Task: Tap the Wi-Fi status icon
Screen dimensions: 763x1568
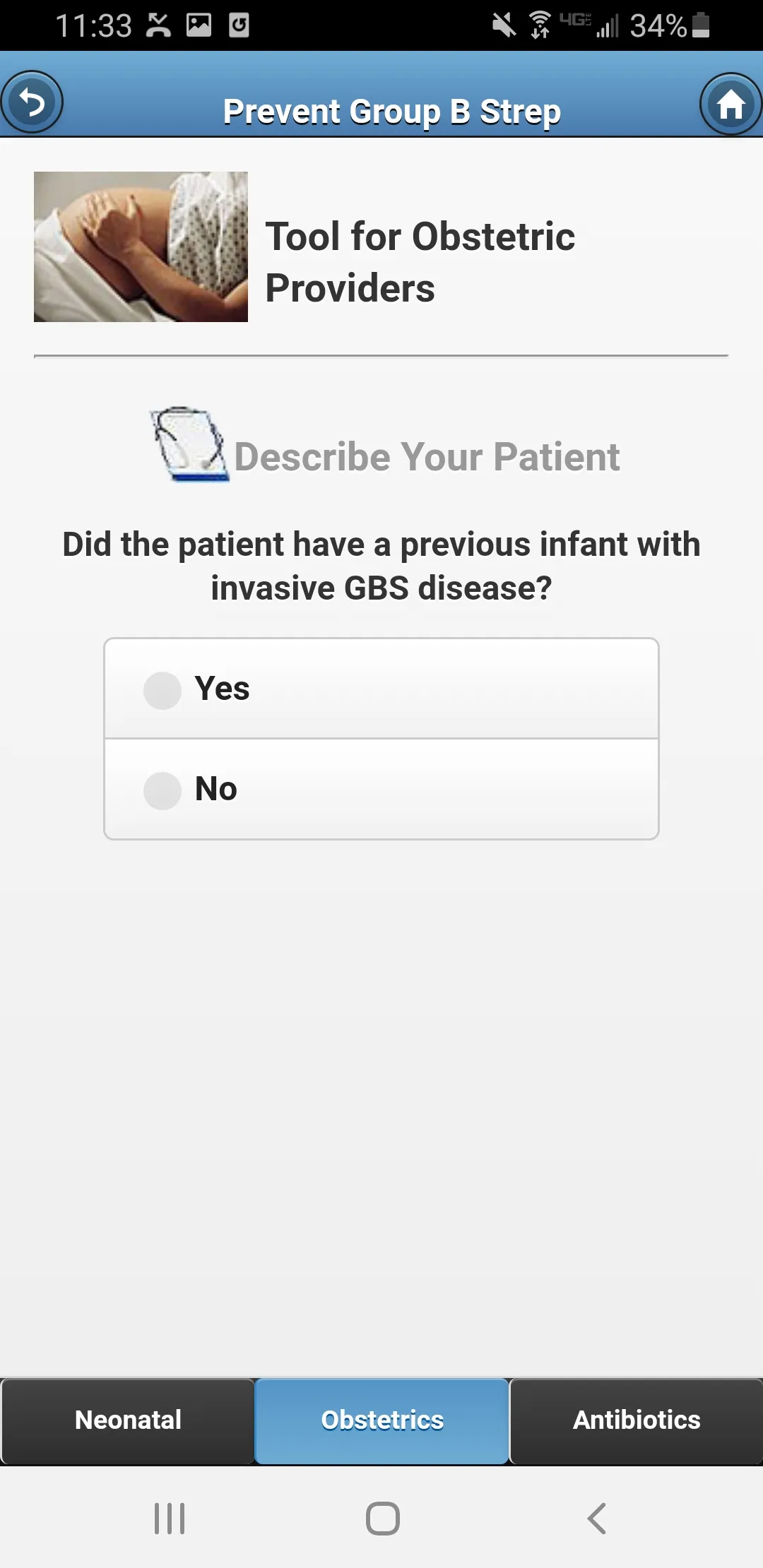Action: click(540, 25)
